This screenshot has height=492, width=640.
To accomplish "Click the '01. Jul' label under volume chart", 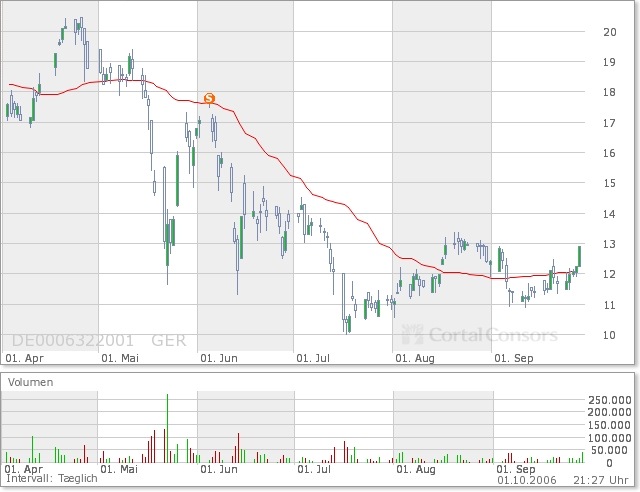I will coord(314,469).
